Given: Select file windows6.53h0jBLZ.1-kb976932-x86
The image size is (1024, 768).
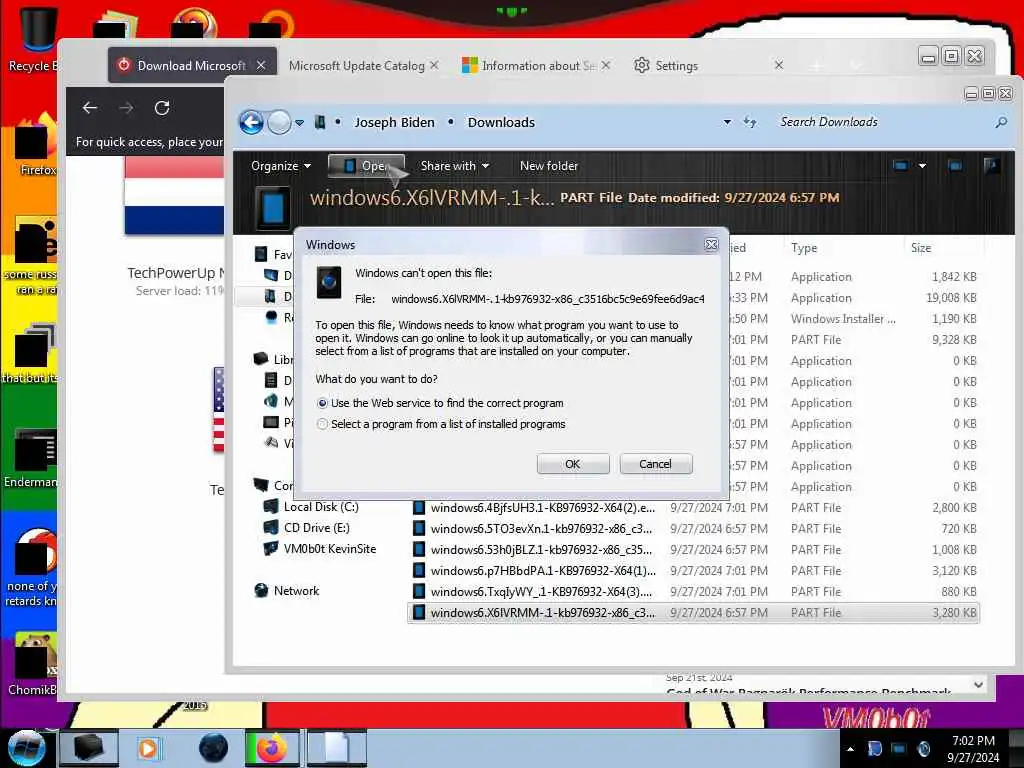Looking at the screenshot, I should (693, 549).
